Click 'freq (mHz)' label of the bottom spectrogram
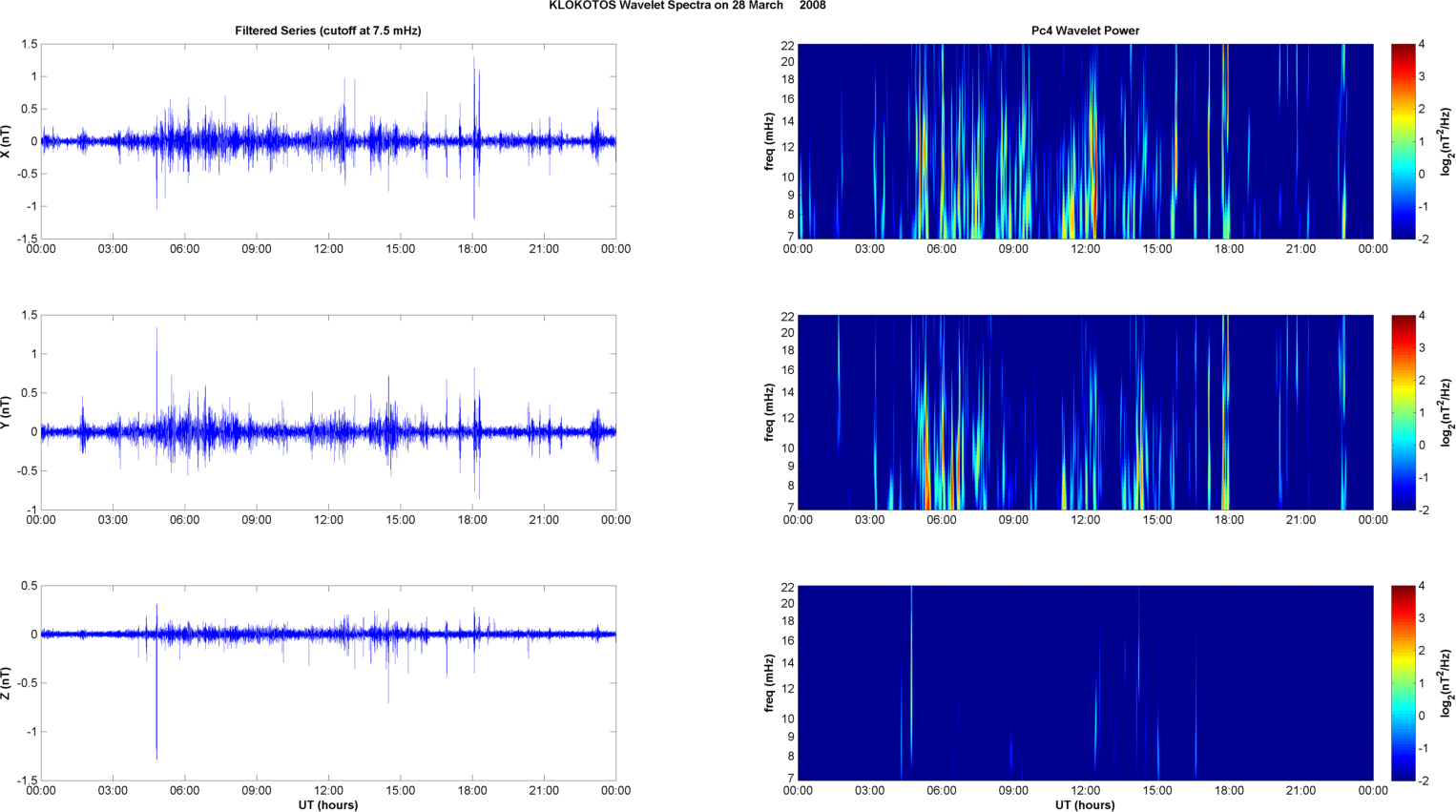Screen dimensions: 1456x812 (x=769, y=683)
